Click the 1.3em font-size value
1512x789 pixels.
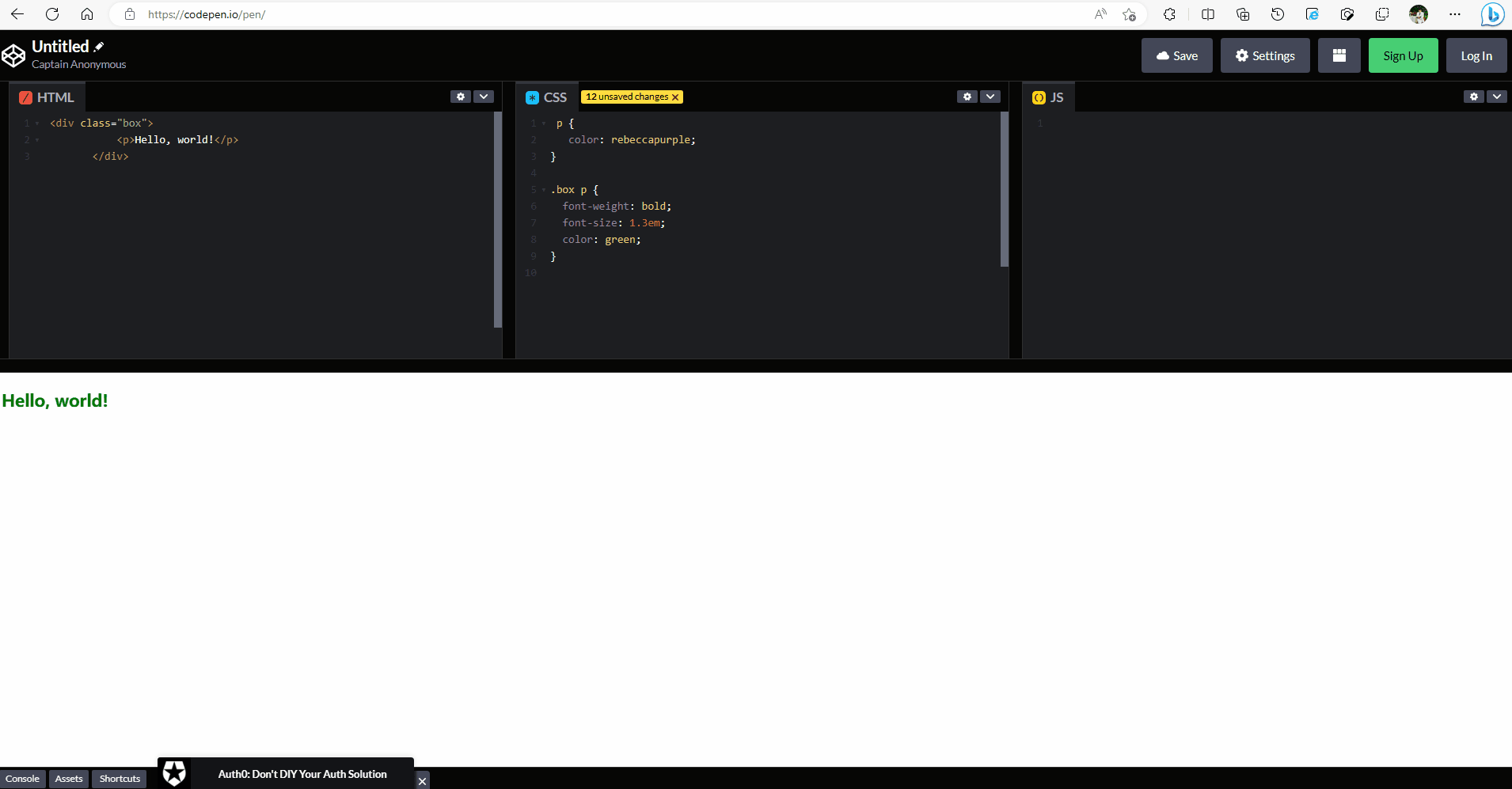(x=644, y=223)
